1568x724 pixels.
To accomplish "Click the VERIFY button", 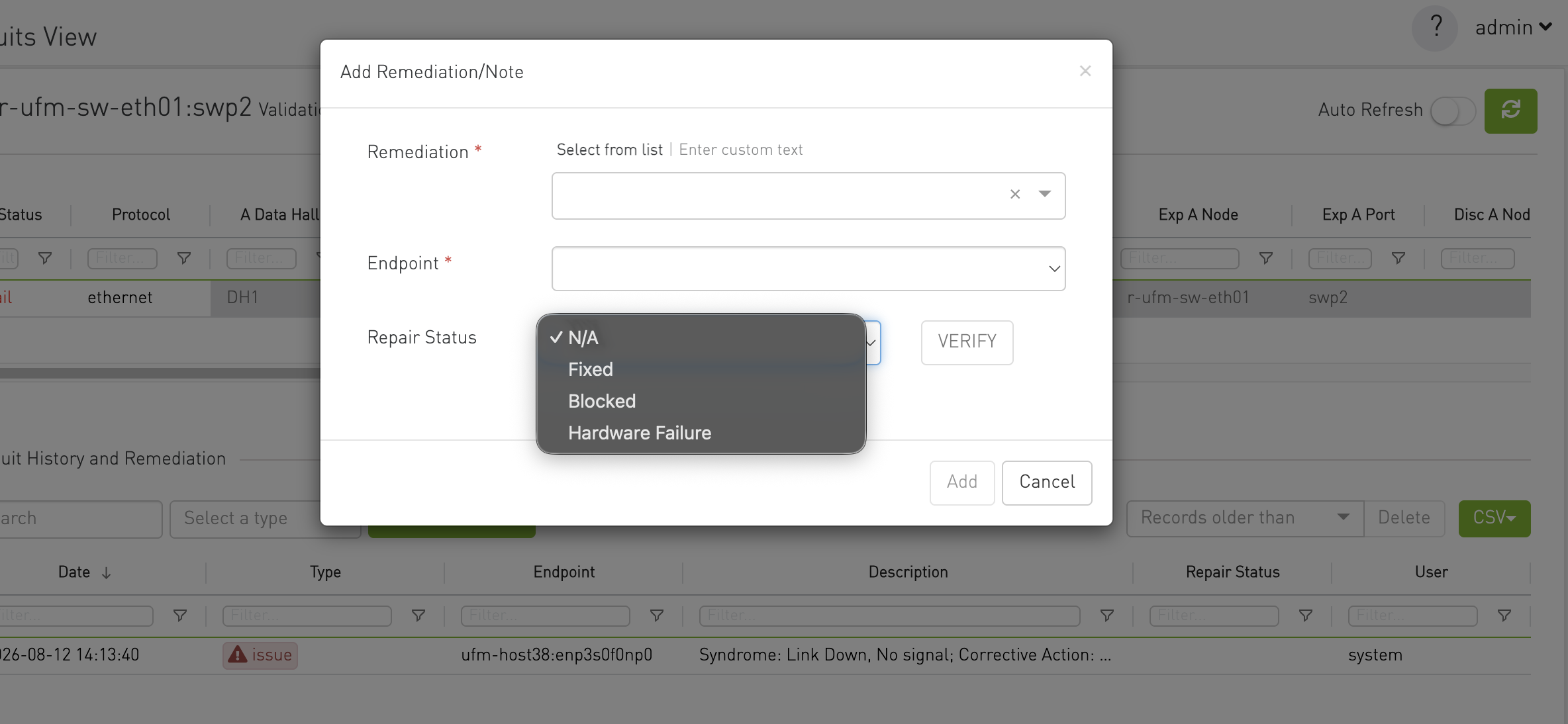I will pyautogui.click(x=967, y=342).
